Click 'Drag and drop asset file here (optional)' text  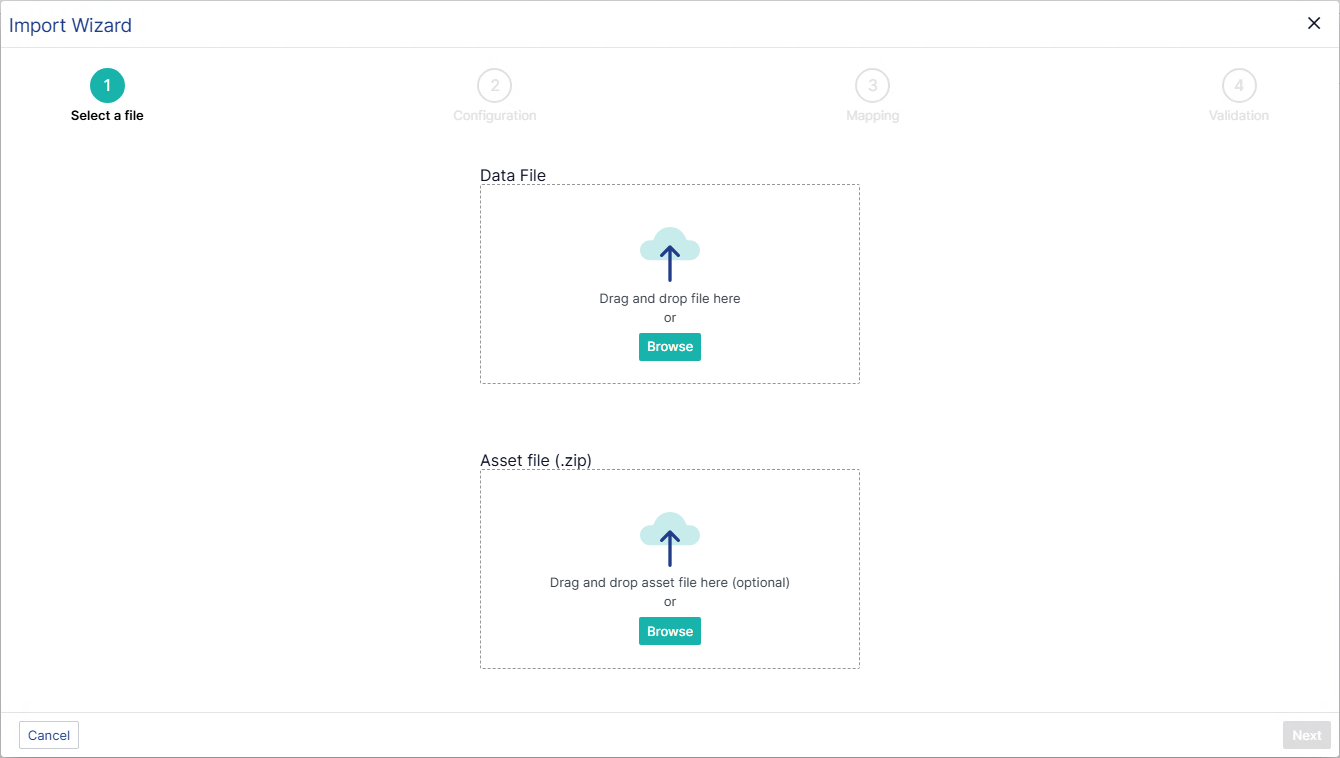670,582
